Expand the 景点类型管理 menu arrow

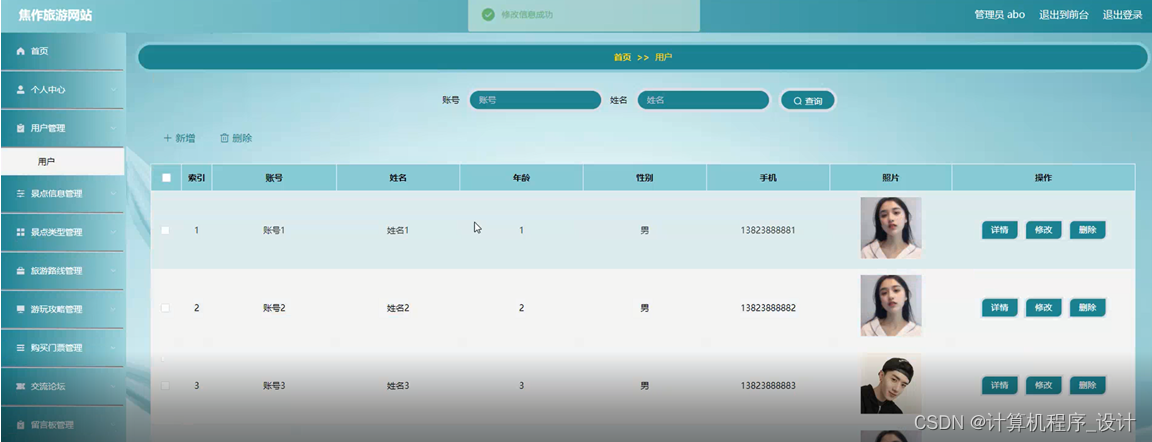point(113,232)
